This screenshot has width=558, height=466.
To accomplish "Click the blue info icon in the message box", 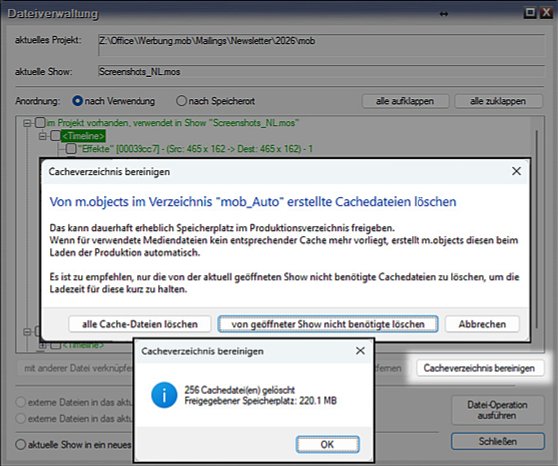I will (164, 395).
